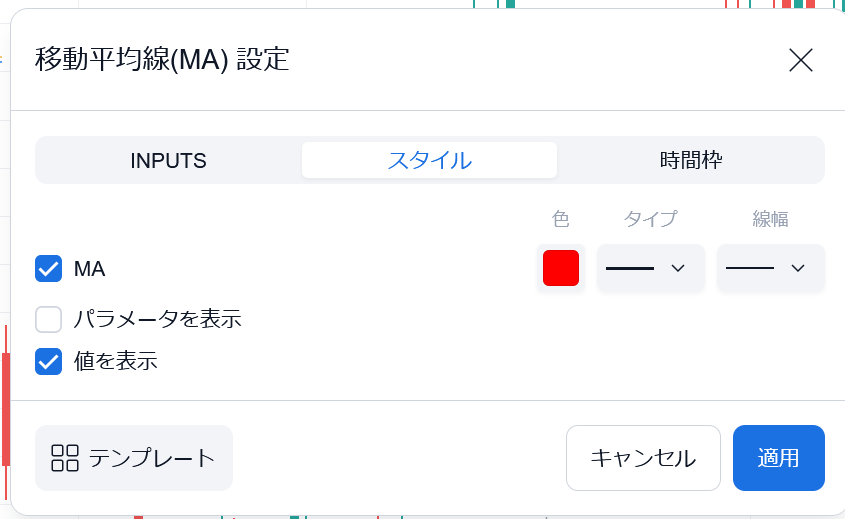Open the テンプレート menu button
Viewport: 845px width, 519px height.
coord(134,458)
